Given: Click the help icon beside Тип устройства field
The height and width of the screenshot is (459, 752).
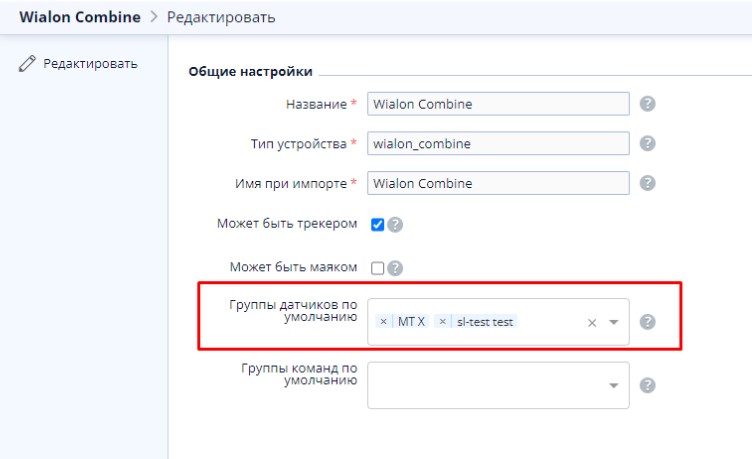Looking at the screenshot, I should point(647,143).
